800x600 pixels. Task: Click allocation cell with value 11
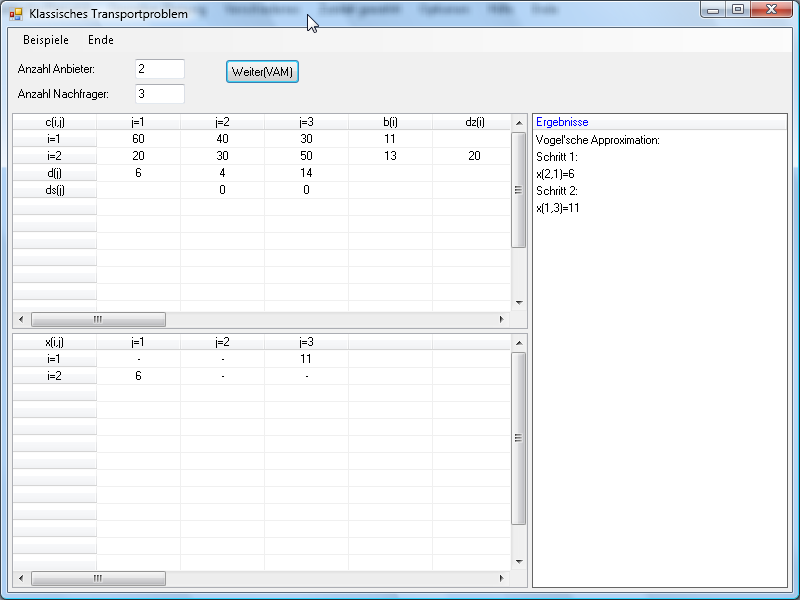point(306,359)
